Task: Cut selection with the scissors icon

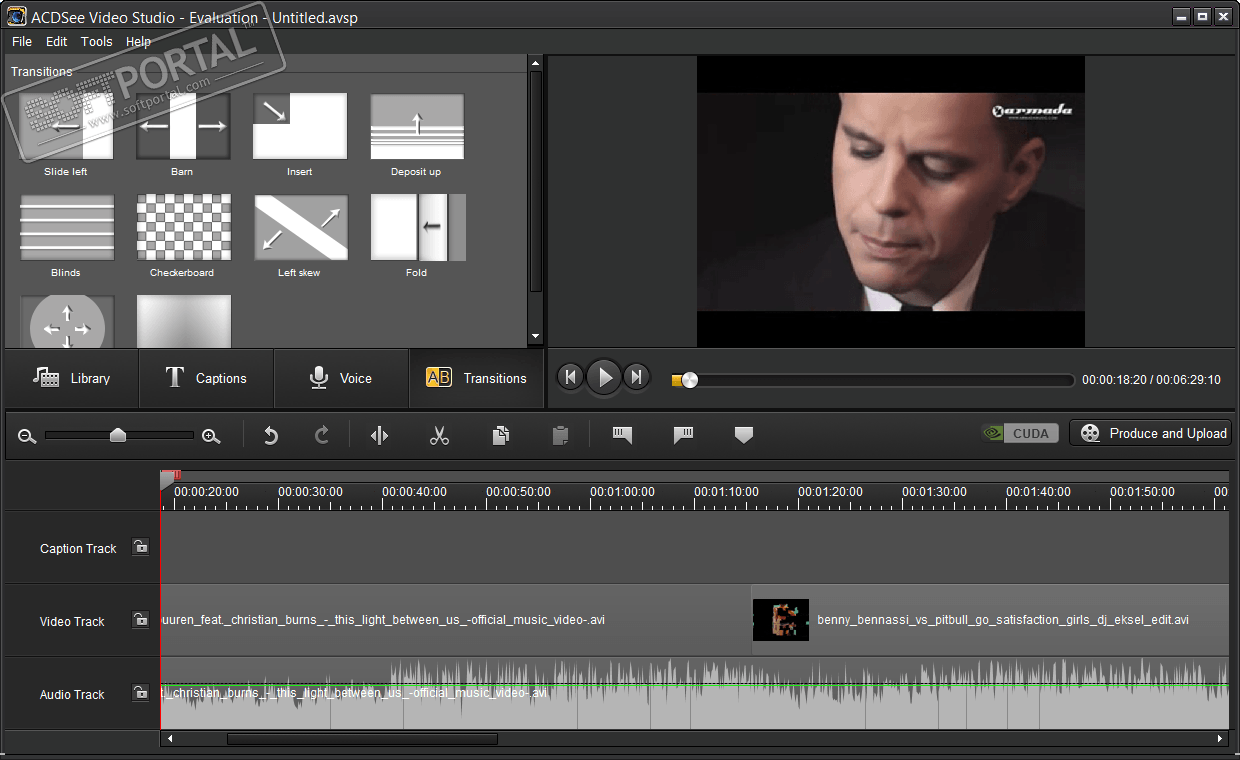Action: click(x=439, y=435)
